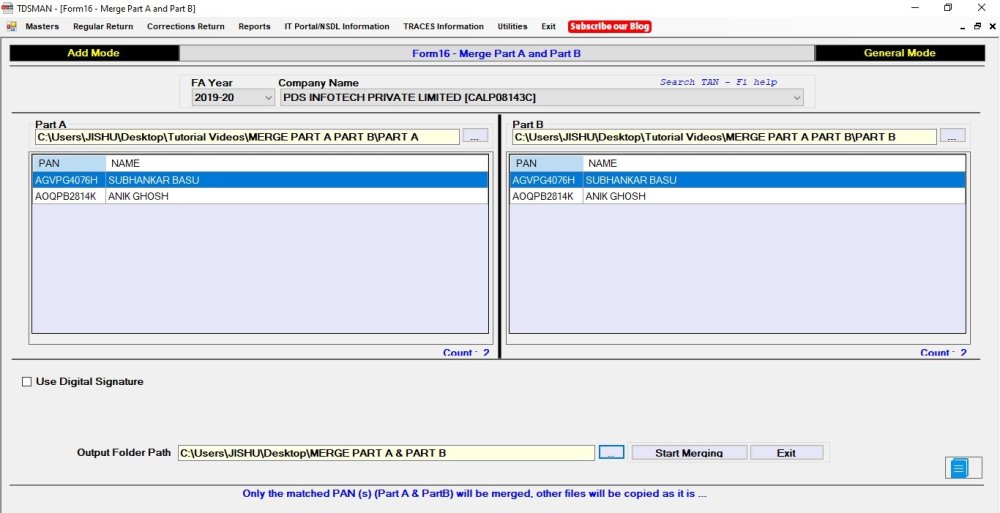Click the small icon left of Masters menu

coord(11,27)
